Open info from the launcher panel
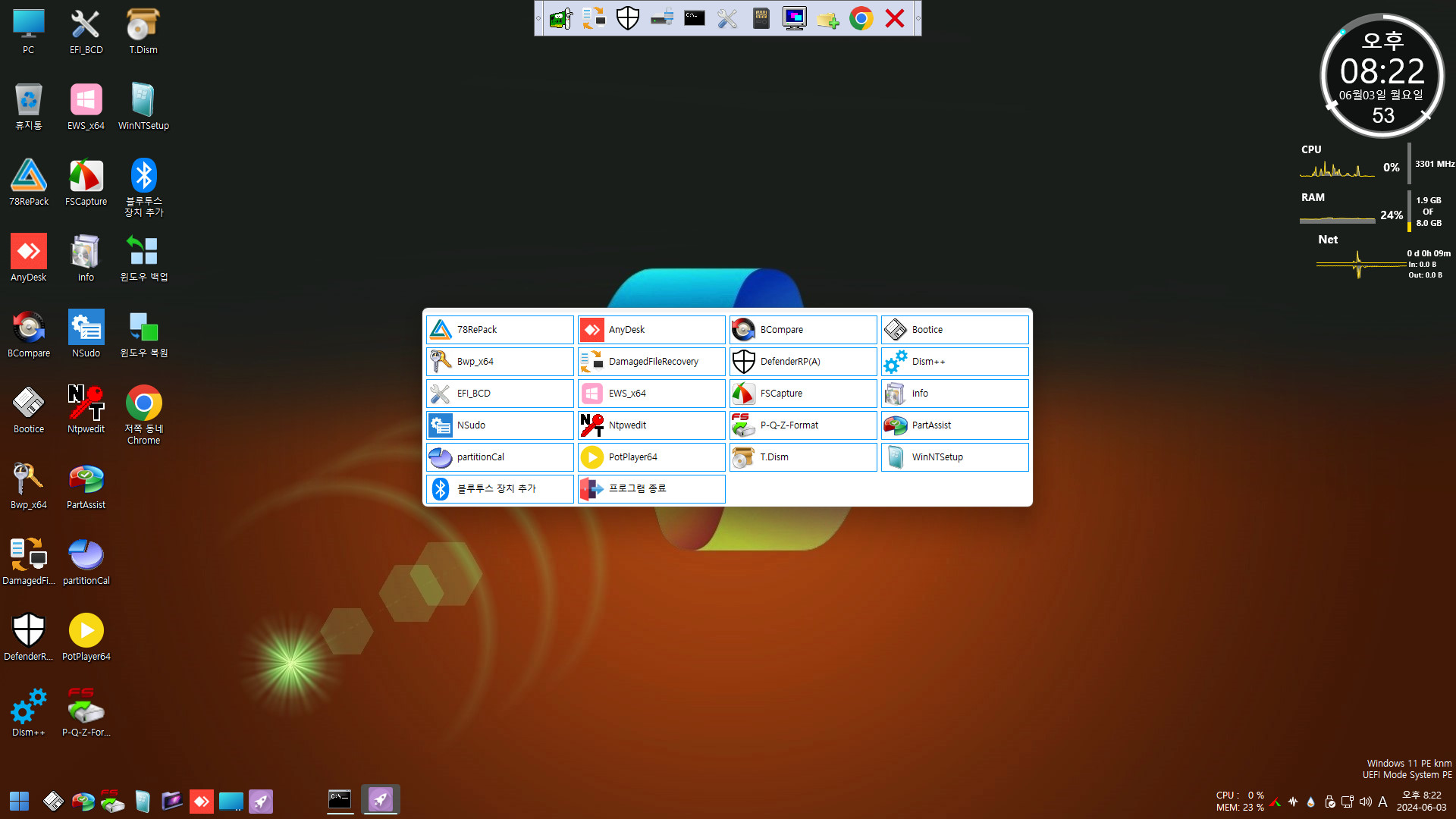 click(x=955, y=394)
